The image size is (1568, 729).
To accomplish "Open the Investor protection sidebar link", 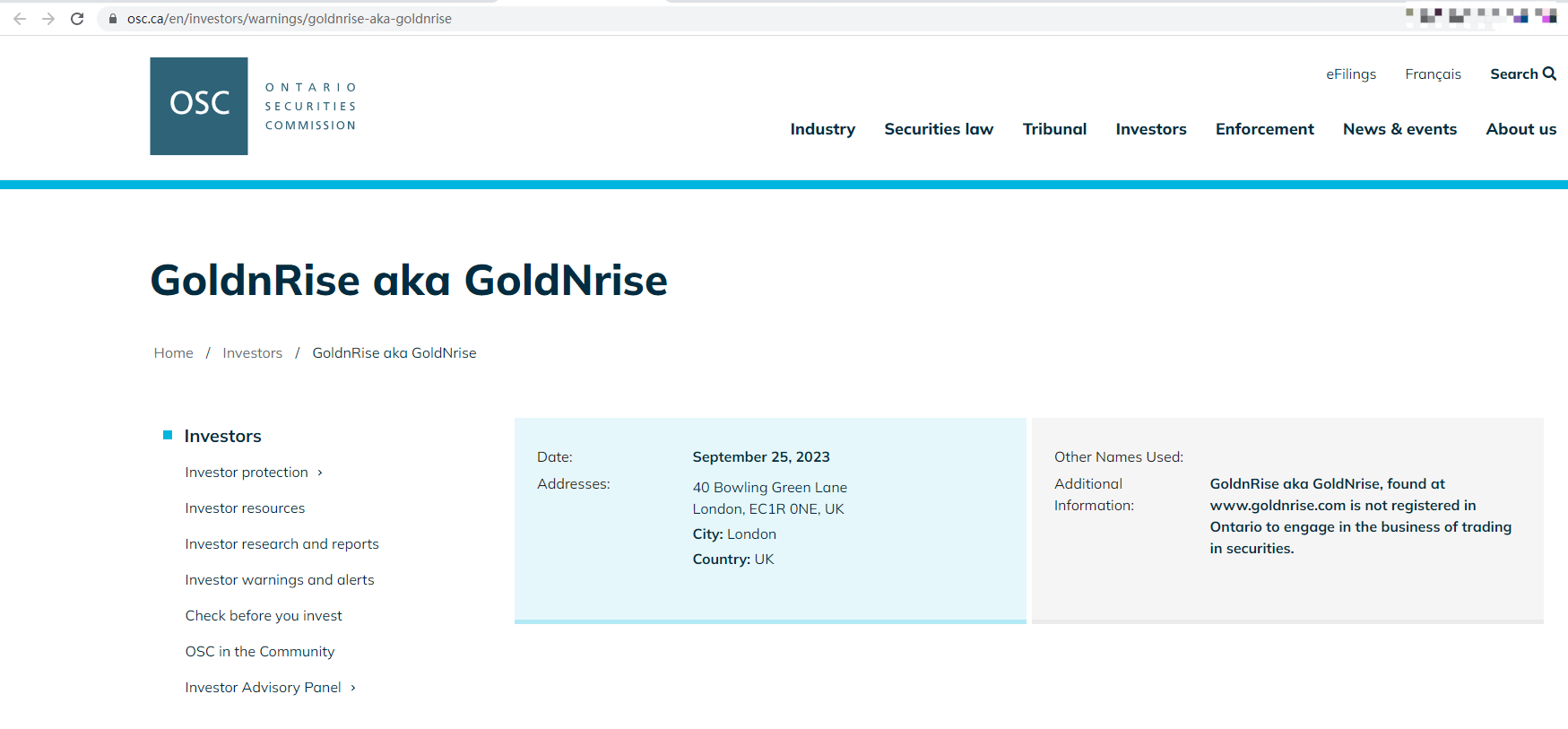I will click(x=247, y=473).
